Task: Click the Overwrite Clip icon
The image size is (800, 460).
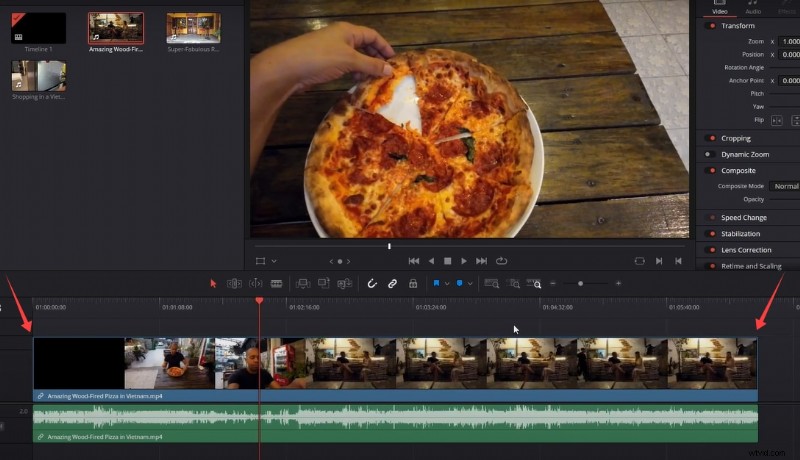Action: (x=323, y=283)
